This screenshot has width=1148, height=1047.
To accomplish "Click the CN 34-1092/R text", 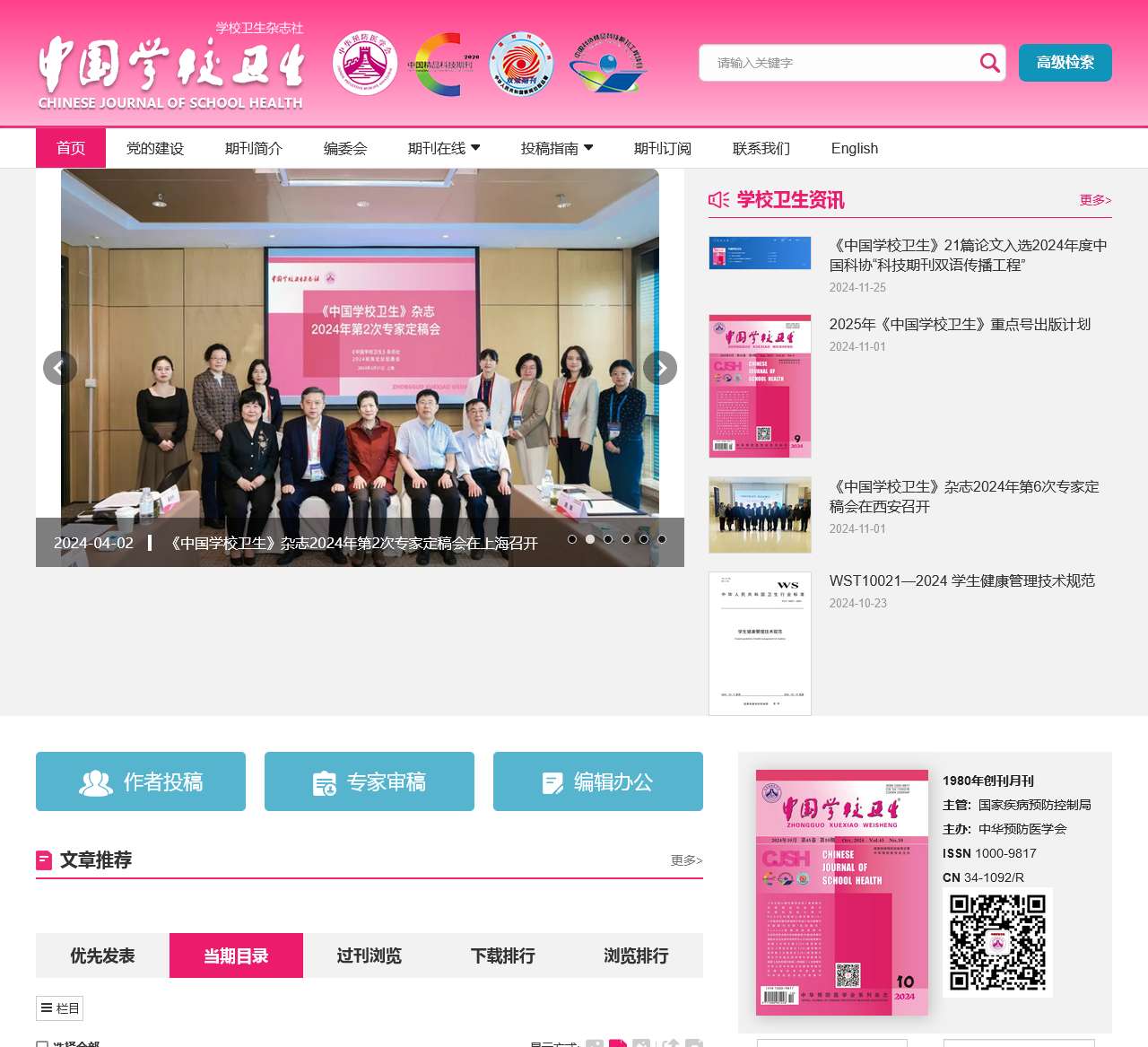I will point(983,877).
